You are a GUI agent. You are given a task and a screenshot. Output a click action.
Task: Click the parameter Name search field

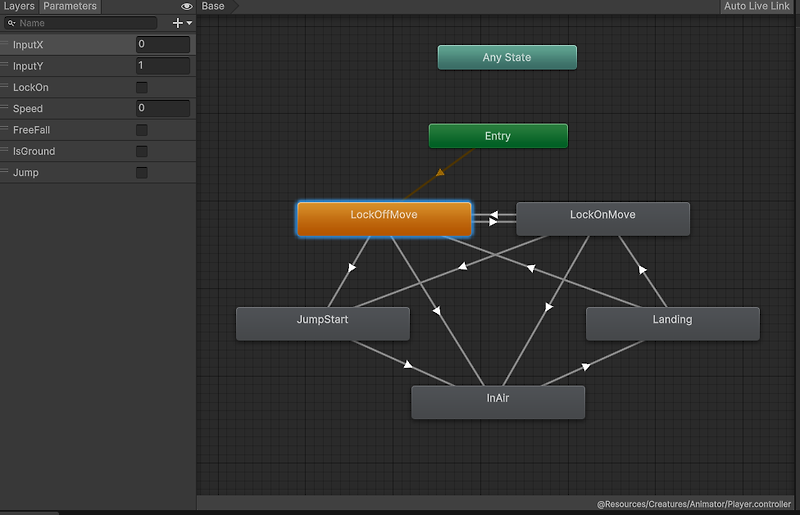point(81,23)
